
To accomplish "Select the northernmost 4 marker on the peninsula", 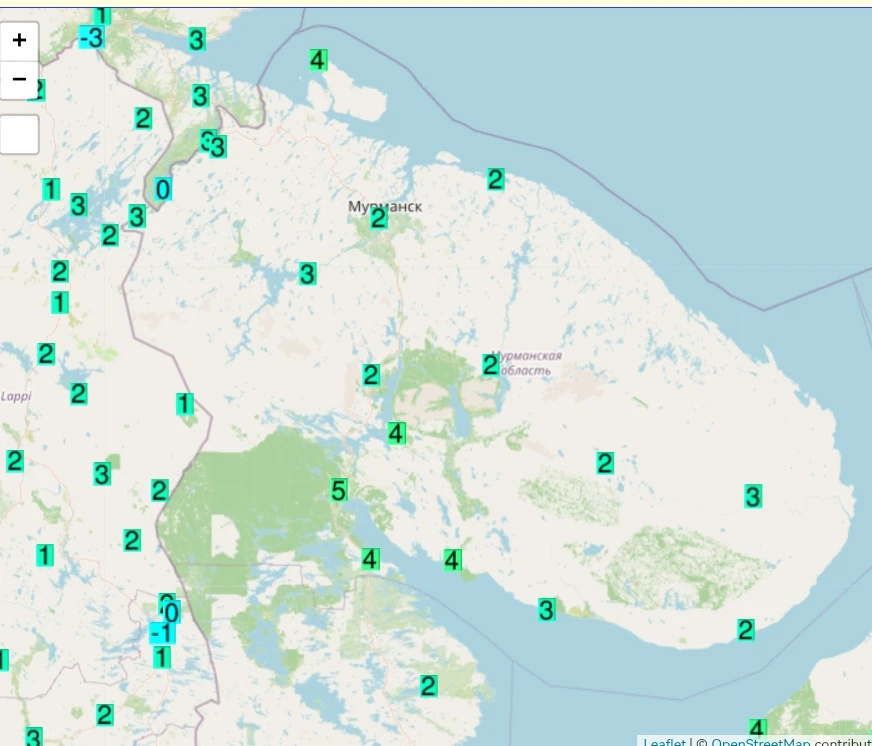I will tap(318, 60).
